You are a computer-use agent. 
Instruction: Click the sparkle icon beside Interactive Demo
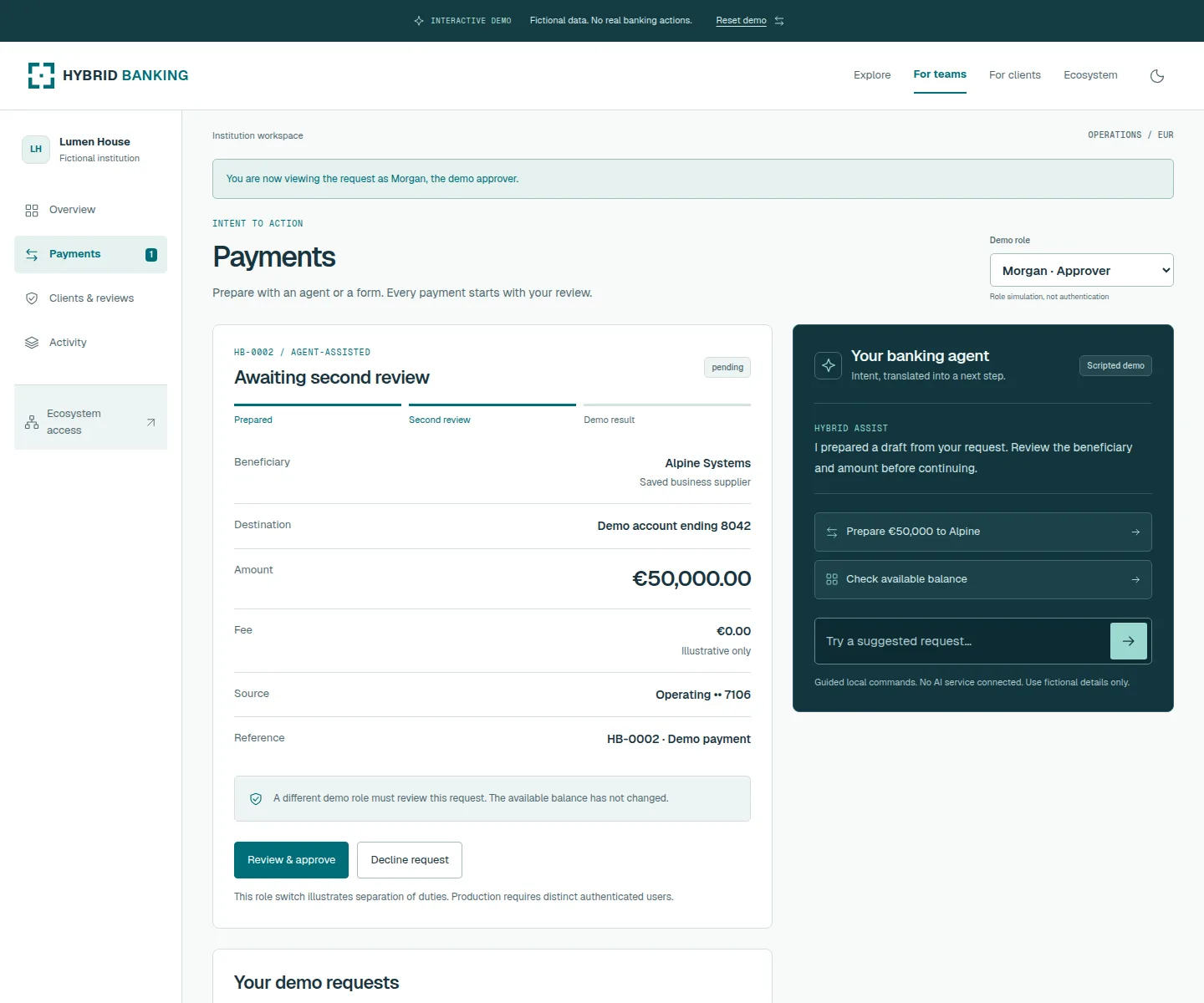(x=419, y=21)
